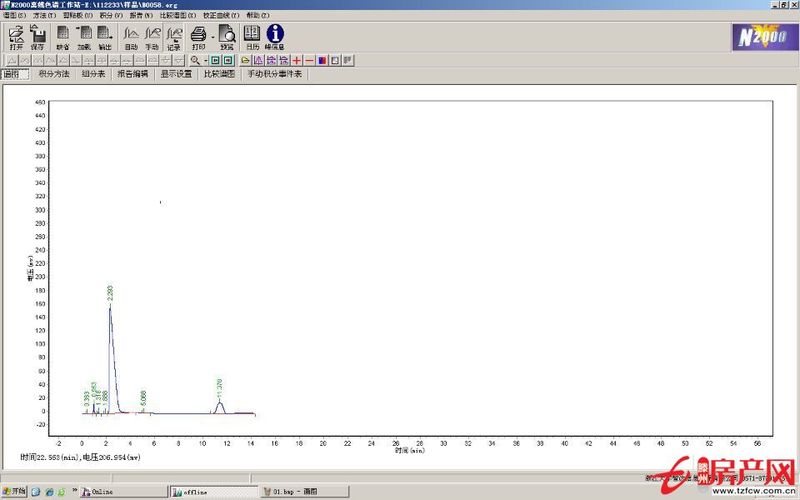Click the red plus icon in small toolbar
800x500 pixels.
pyautogui.click(x=297, y=60)
